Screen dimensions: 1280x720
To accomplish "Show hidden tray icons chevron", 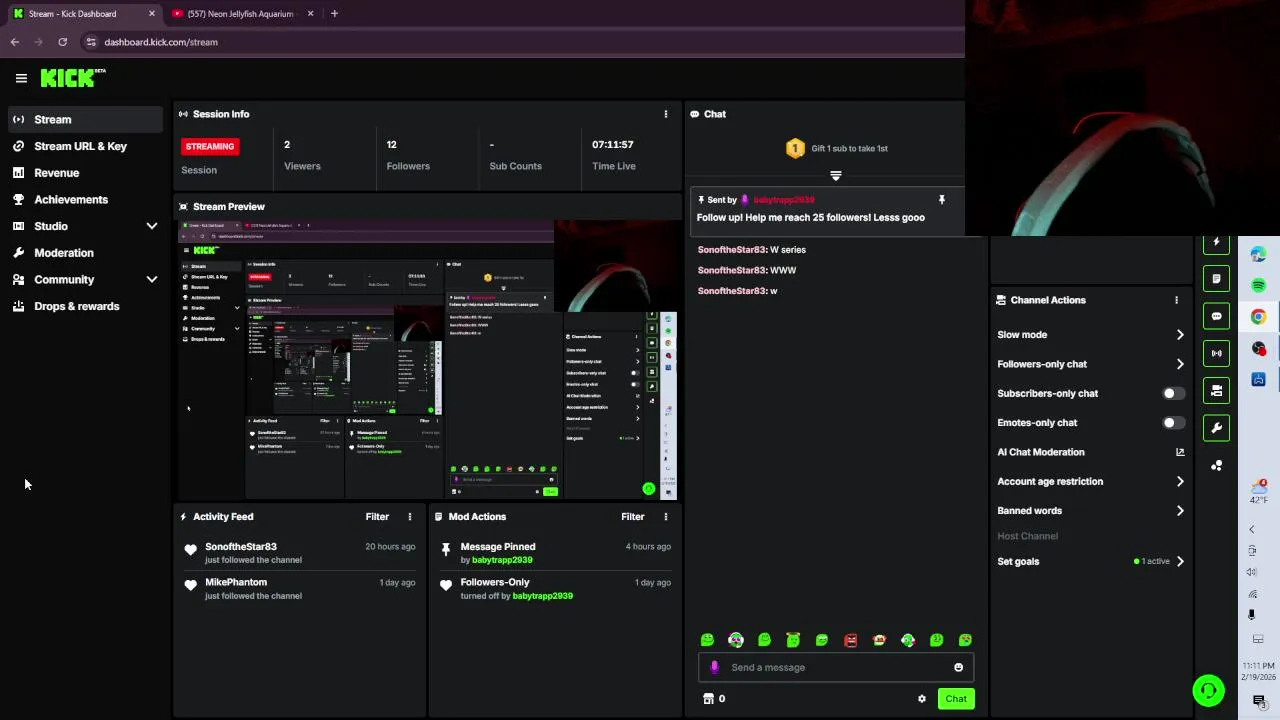I will [x=1251, y=529].
